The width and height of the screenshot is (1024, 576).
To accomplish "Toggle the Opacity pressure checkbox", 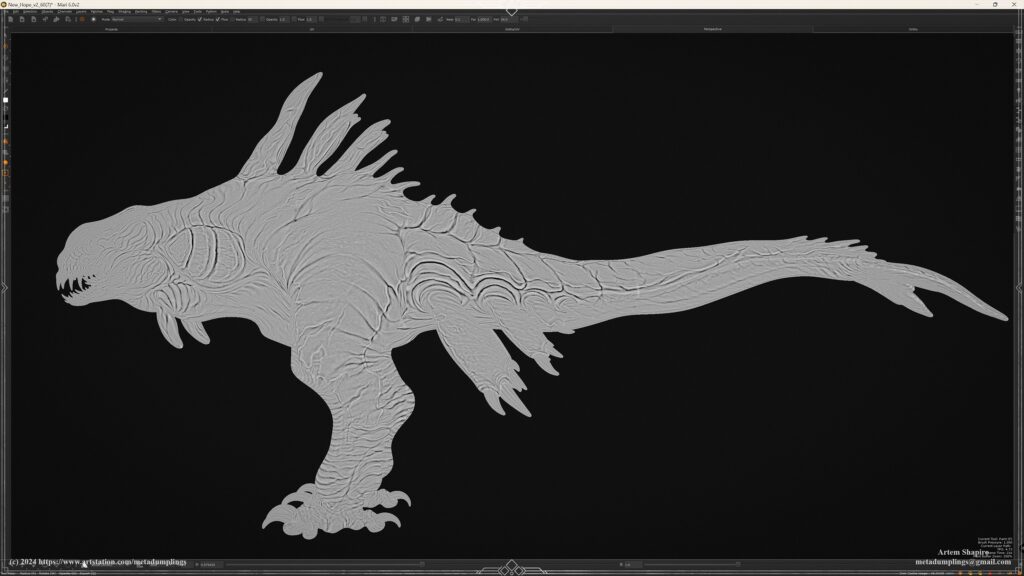I will (180, 19).
